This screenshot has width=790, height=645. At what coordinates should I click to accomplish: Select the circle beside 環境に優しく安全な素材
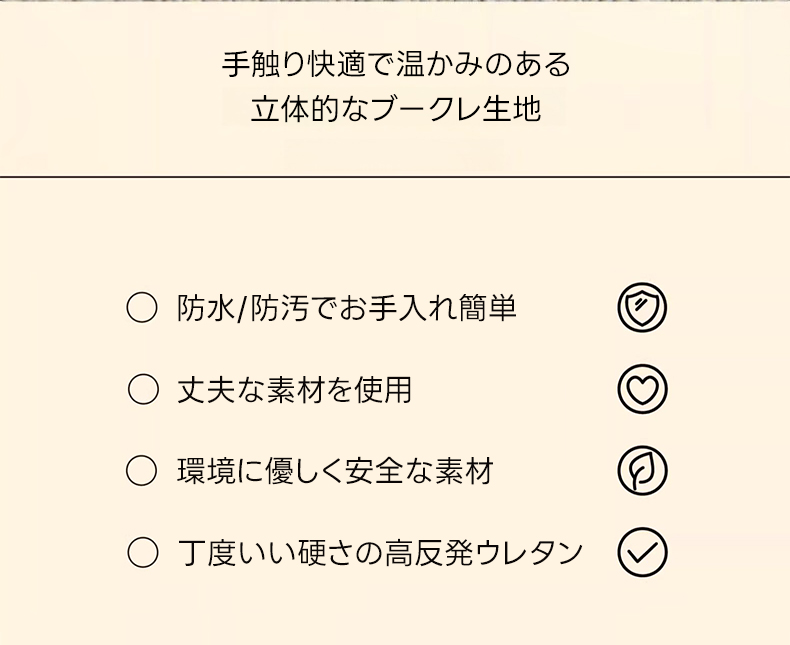pyautogui.click(x=143, y=471)
